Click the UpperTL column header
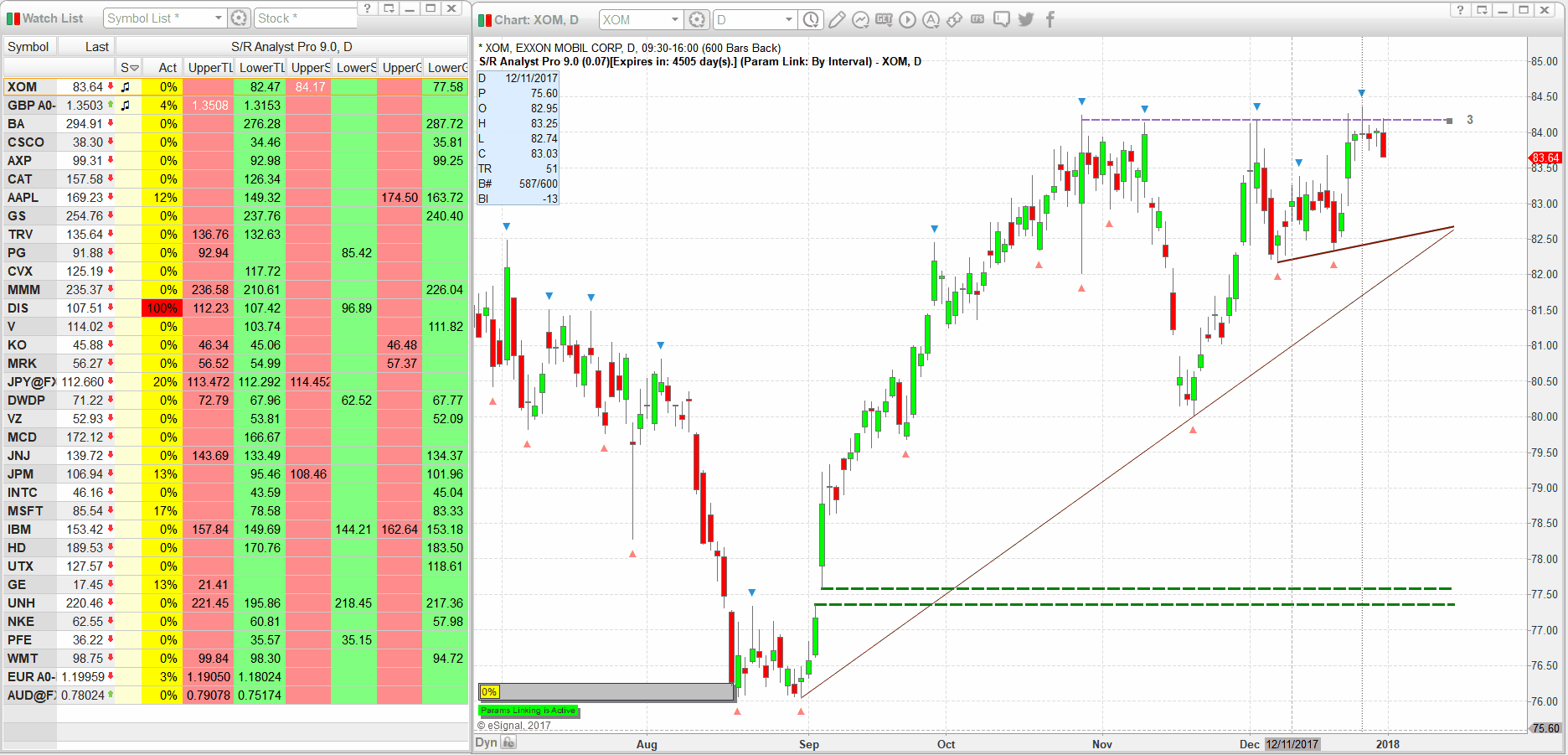The height and width of the screenshot is (755, 1568). click(x=209, y=68)
